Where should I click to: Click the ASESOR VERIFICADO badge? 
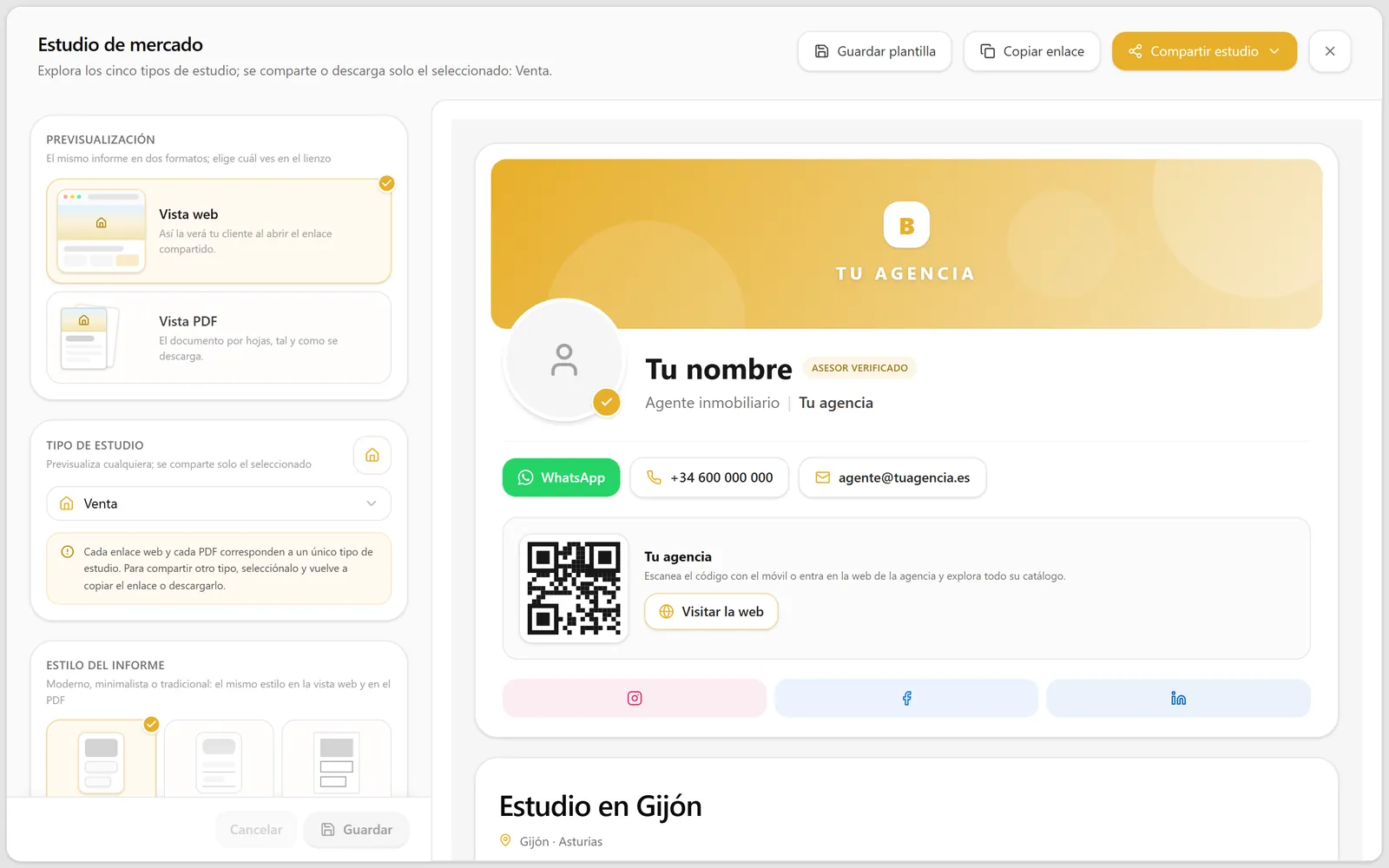859,368
